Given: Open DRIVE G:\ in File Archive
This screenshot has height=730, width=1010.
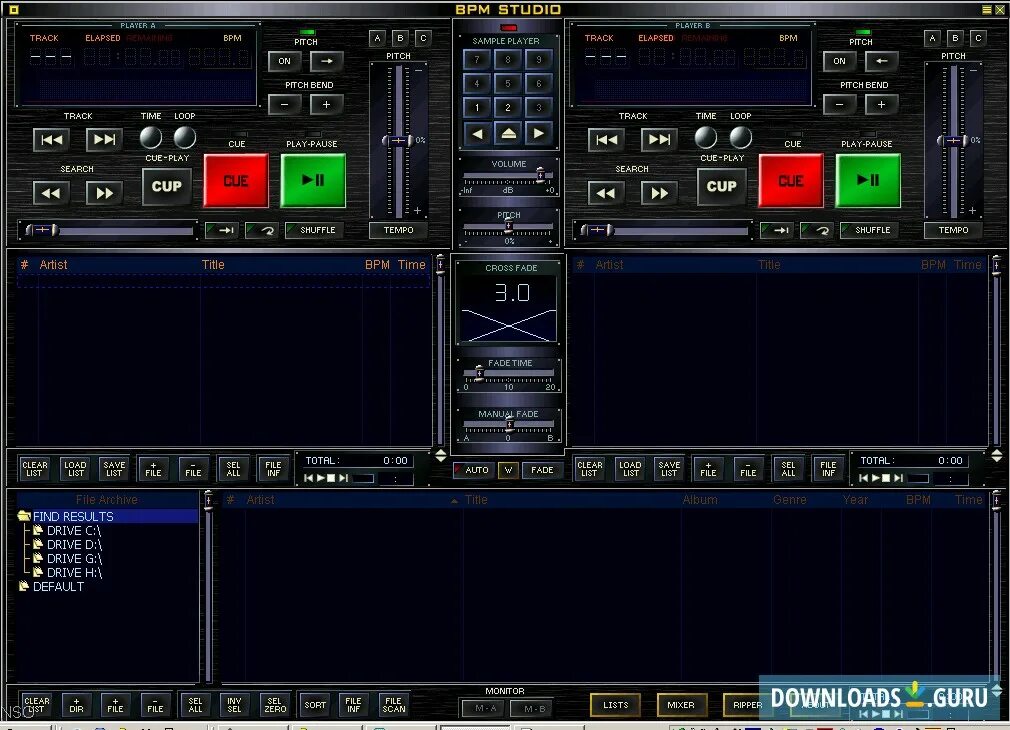Looking at the screenshot, I should coord(73,559).
